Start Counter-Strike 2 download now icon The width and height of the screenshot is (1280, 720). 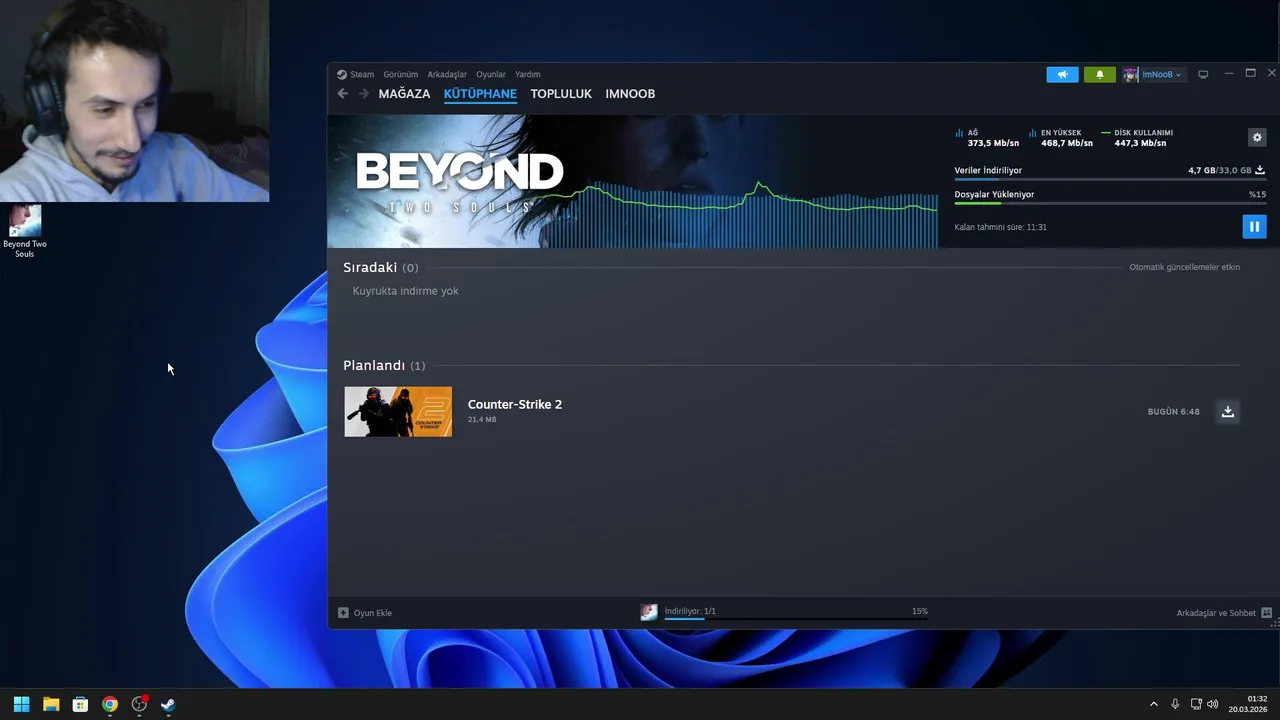coord(1228,411)
